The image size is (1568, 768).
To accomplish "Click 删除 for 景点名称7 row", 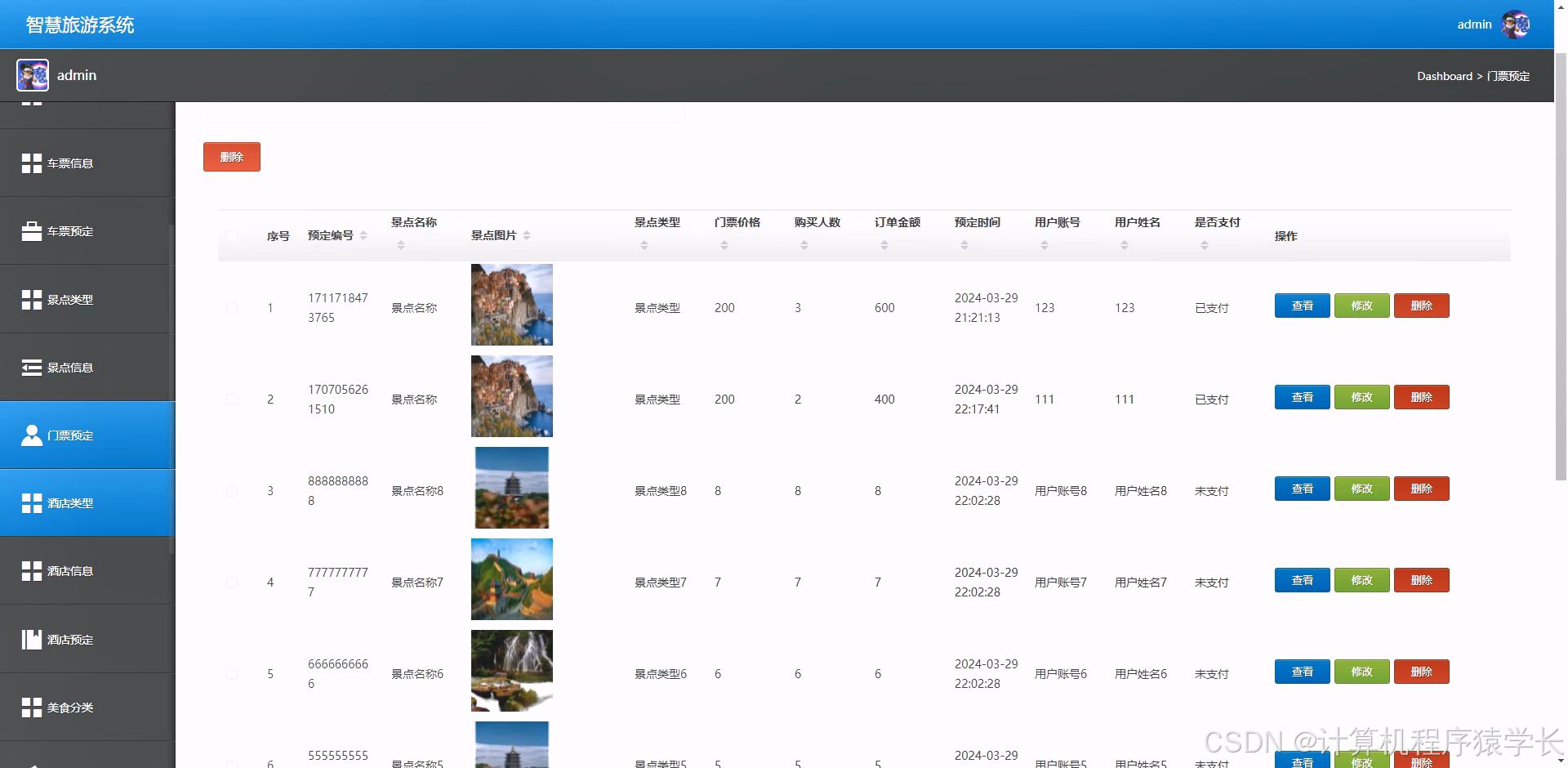I will 1422,580.
